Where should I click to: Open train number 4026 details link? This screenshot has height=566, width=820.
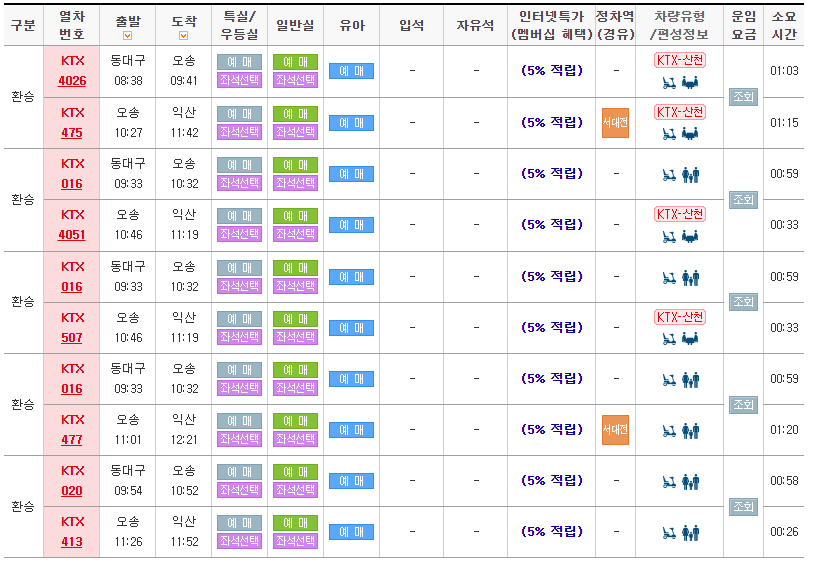(72, 81)
